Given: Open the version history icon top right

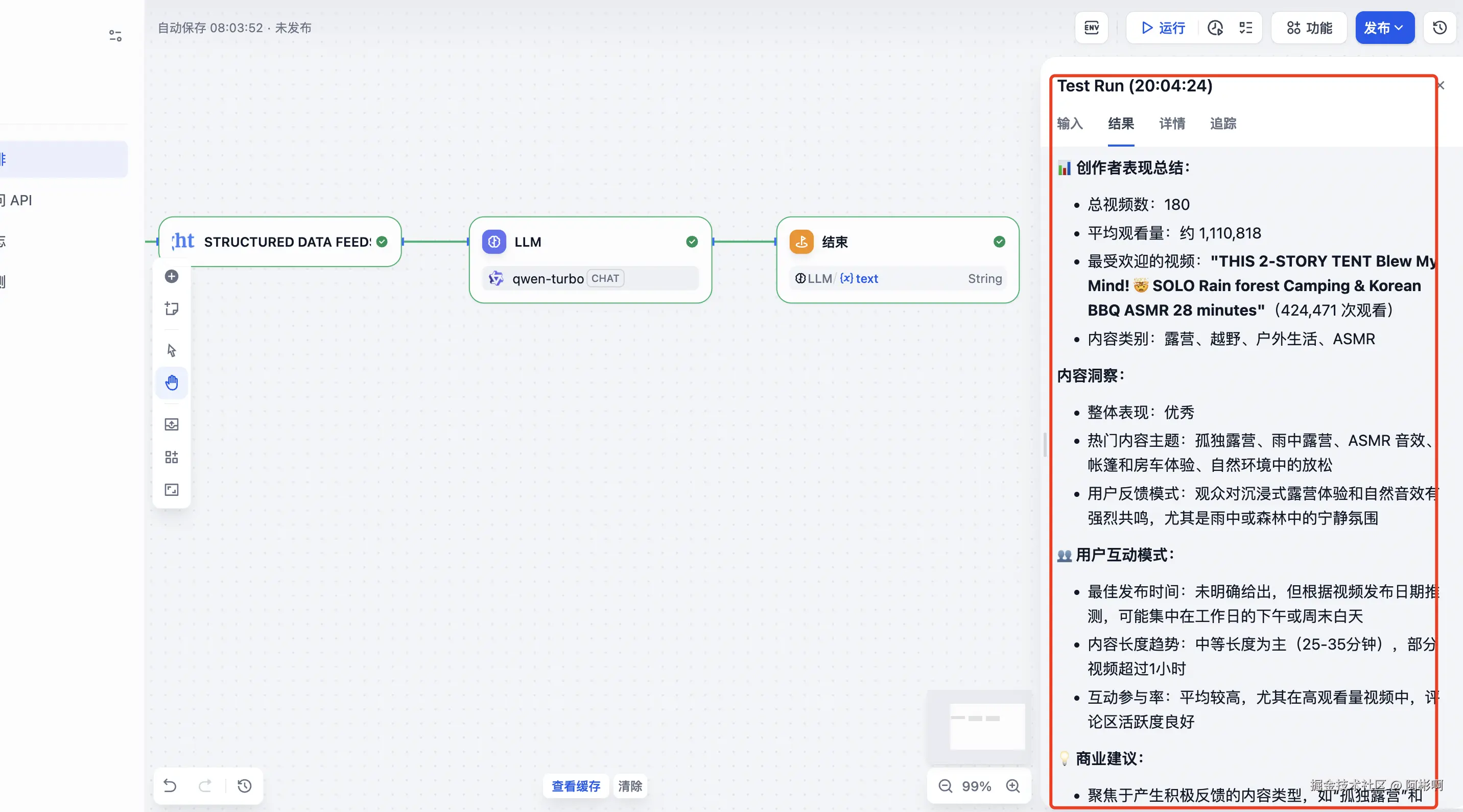Looking at the screenshot, I should [1440, 28].
